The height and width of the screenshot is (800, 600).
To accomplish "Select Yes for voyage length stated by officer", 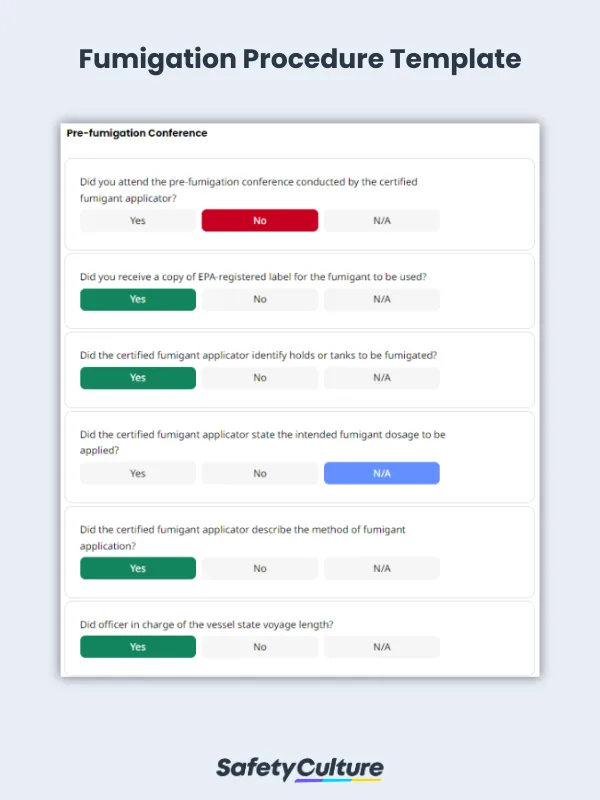I will pyautogui.click(x=137, y=646).
